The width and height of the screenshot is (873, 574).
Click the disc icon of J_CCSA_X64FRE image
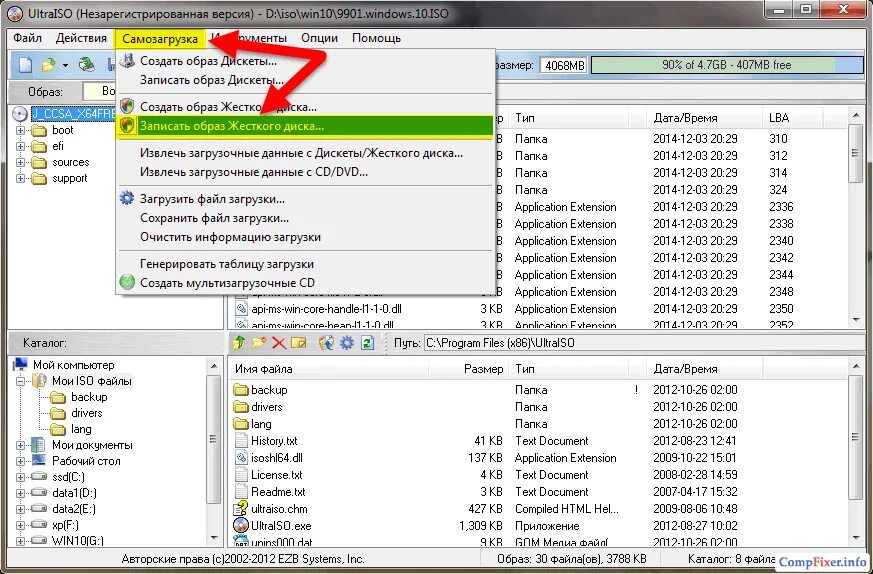[x=20, y=114]
